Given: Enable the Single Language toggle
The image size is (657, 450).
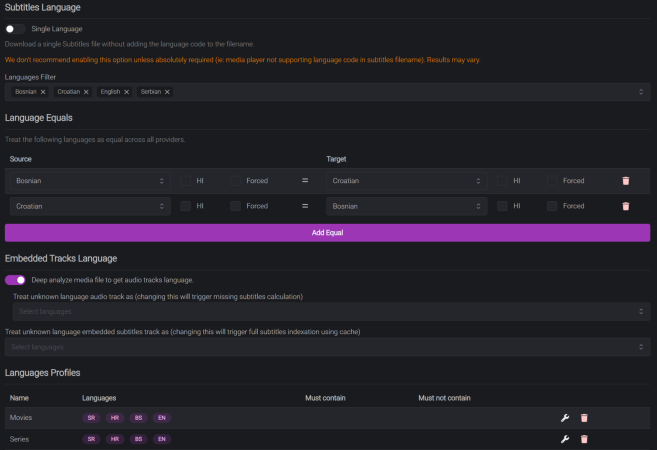Looking at the screenshot, I should coord(15,29).
